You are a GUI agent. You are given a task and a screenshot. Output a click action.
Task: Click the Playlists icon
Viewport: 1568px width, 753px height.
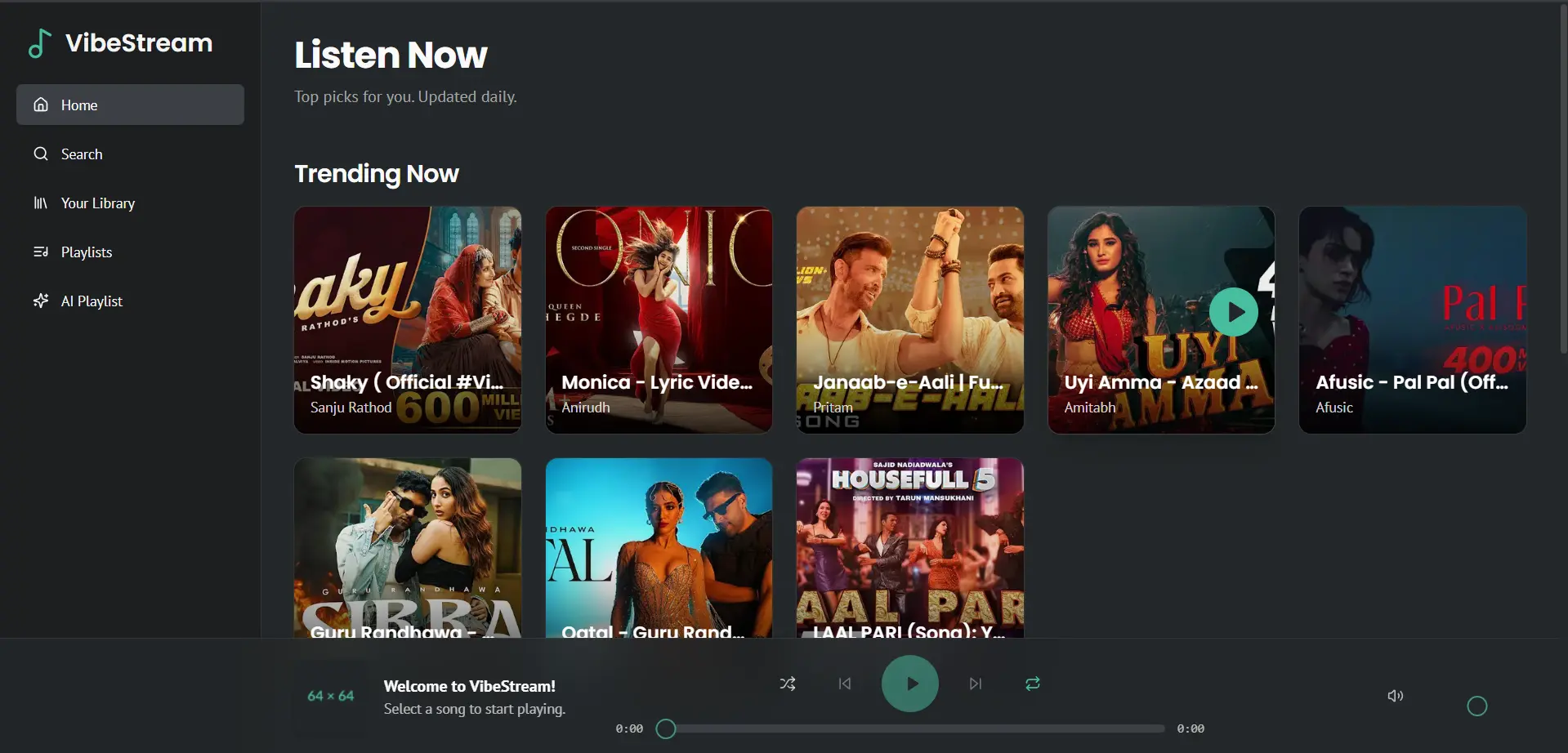point(42,252)
